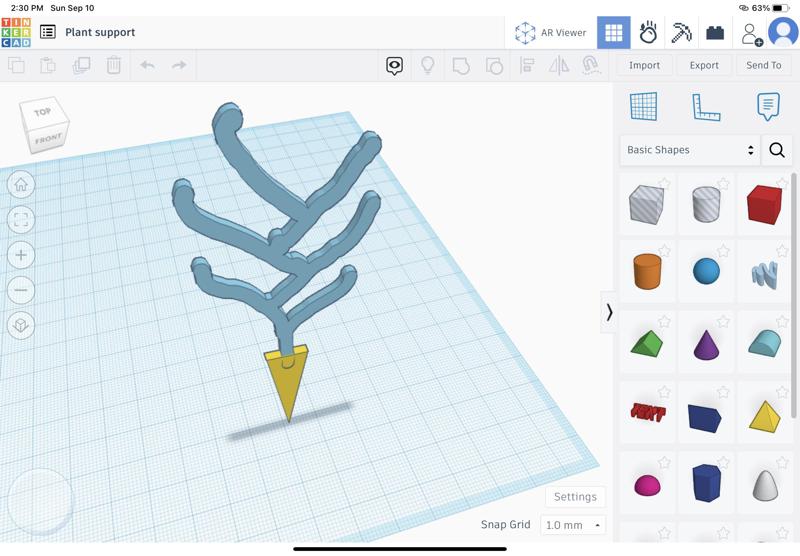Launch the AR Viewer
Screen dimensions: 800x556
551,33
